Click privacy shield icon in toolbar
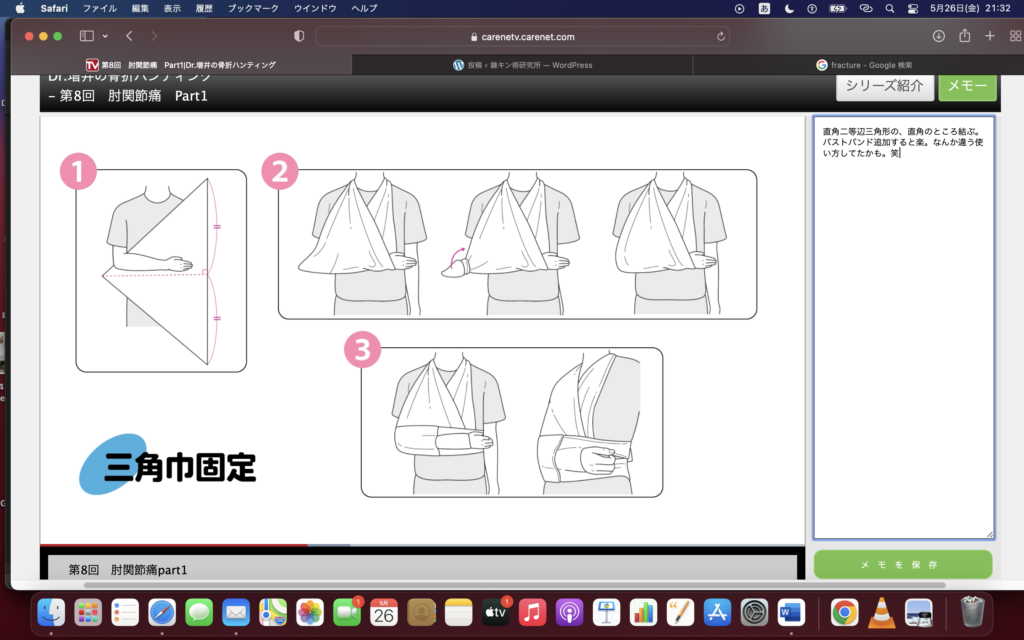Viewport: 1024px width, 640px height. pyautogui.click(x=298, y=36)
